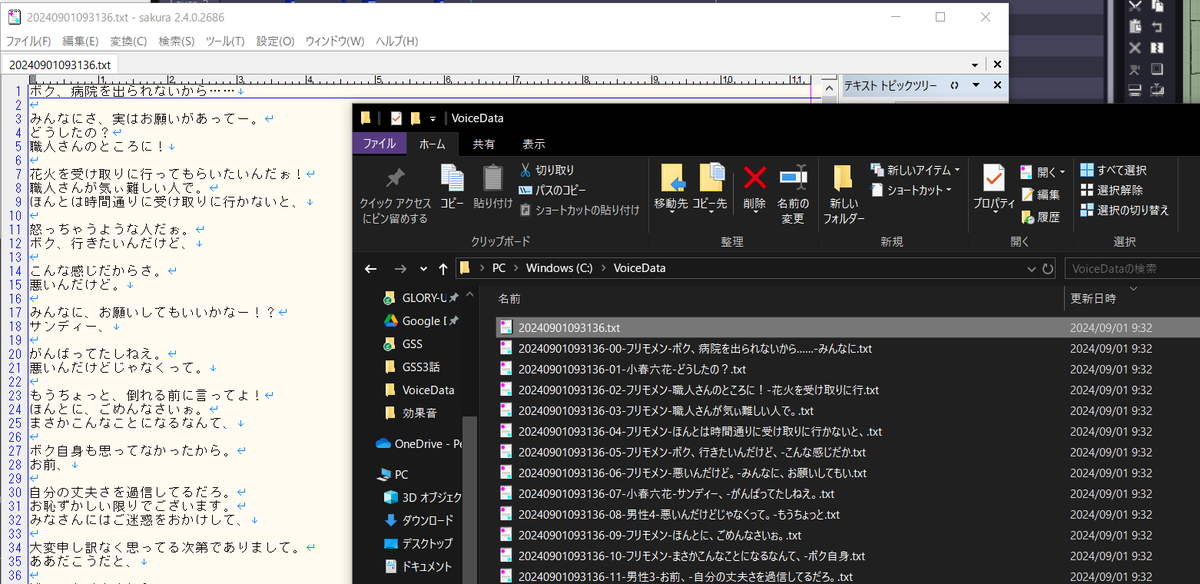The width and height of the screenshot is (1200, 584).
Task: Click the Copy (コピー) ribbon icon
Action: (452, 188)
